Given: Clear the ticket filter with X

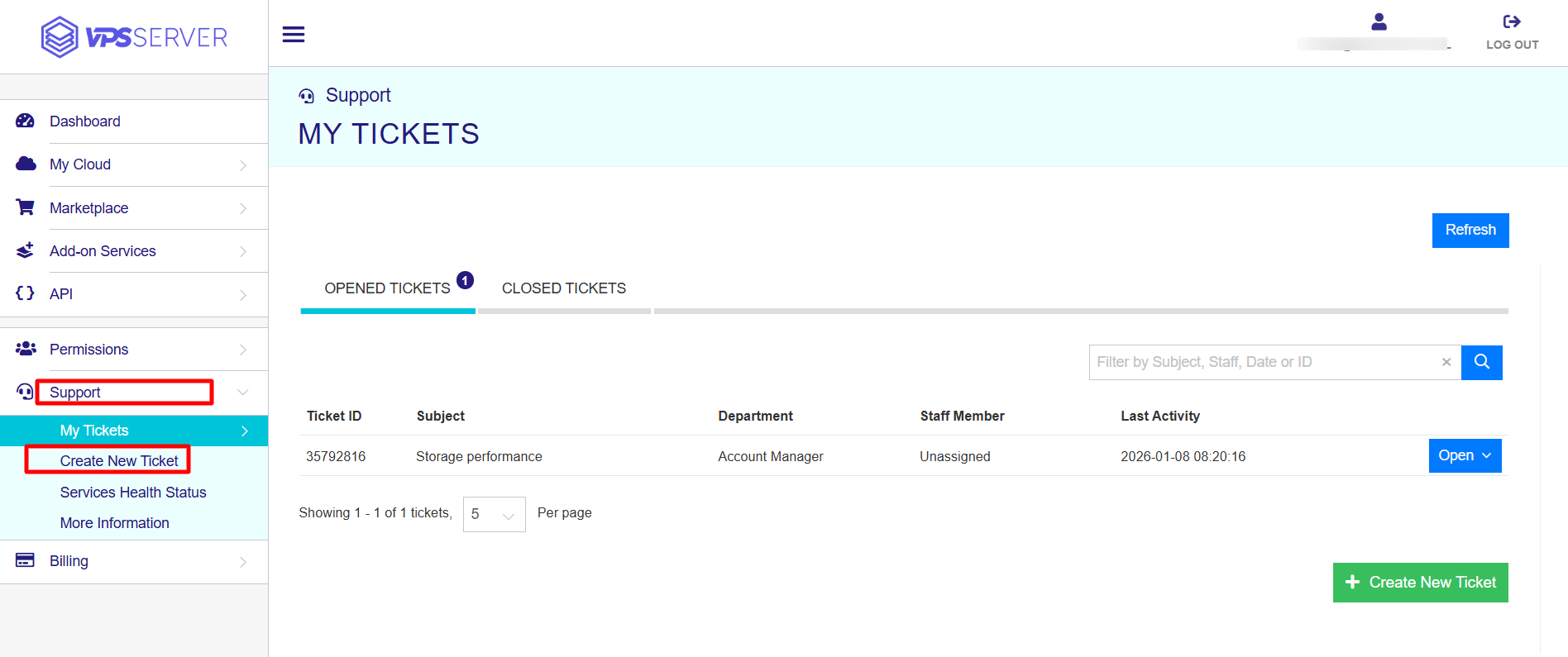Looking at the screenshot, I should (x=1446, y=362).
